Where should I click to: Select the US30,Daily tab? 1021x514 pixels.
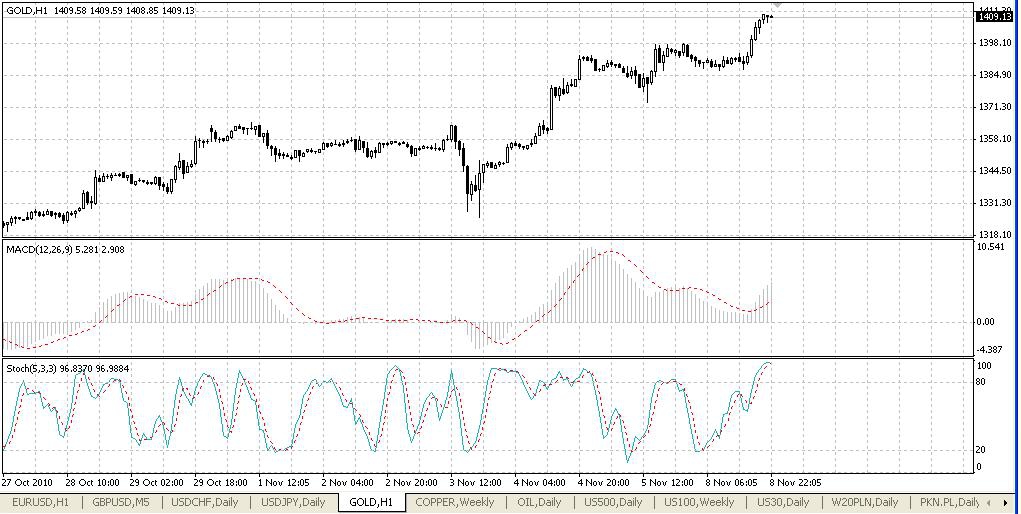[783, 502]
